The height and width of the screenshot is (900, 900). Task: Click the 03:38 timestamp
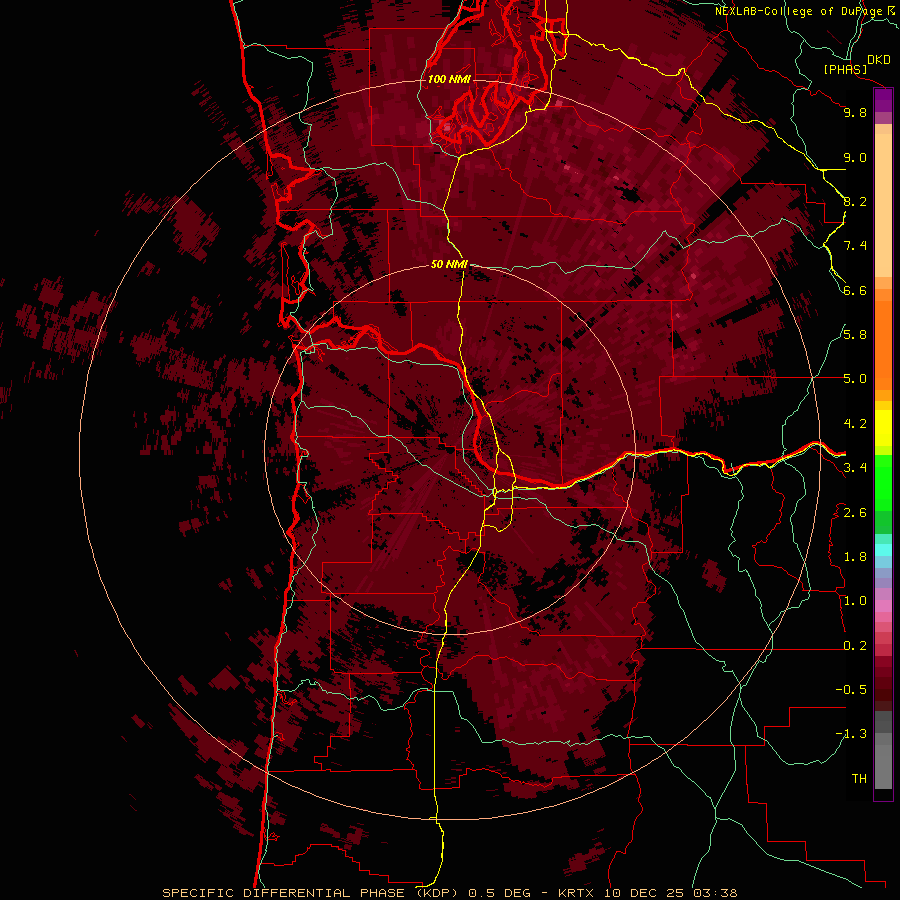[x=713, y=893]
